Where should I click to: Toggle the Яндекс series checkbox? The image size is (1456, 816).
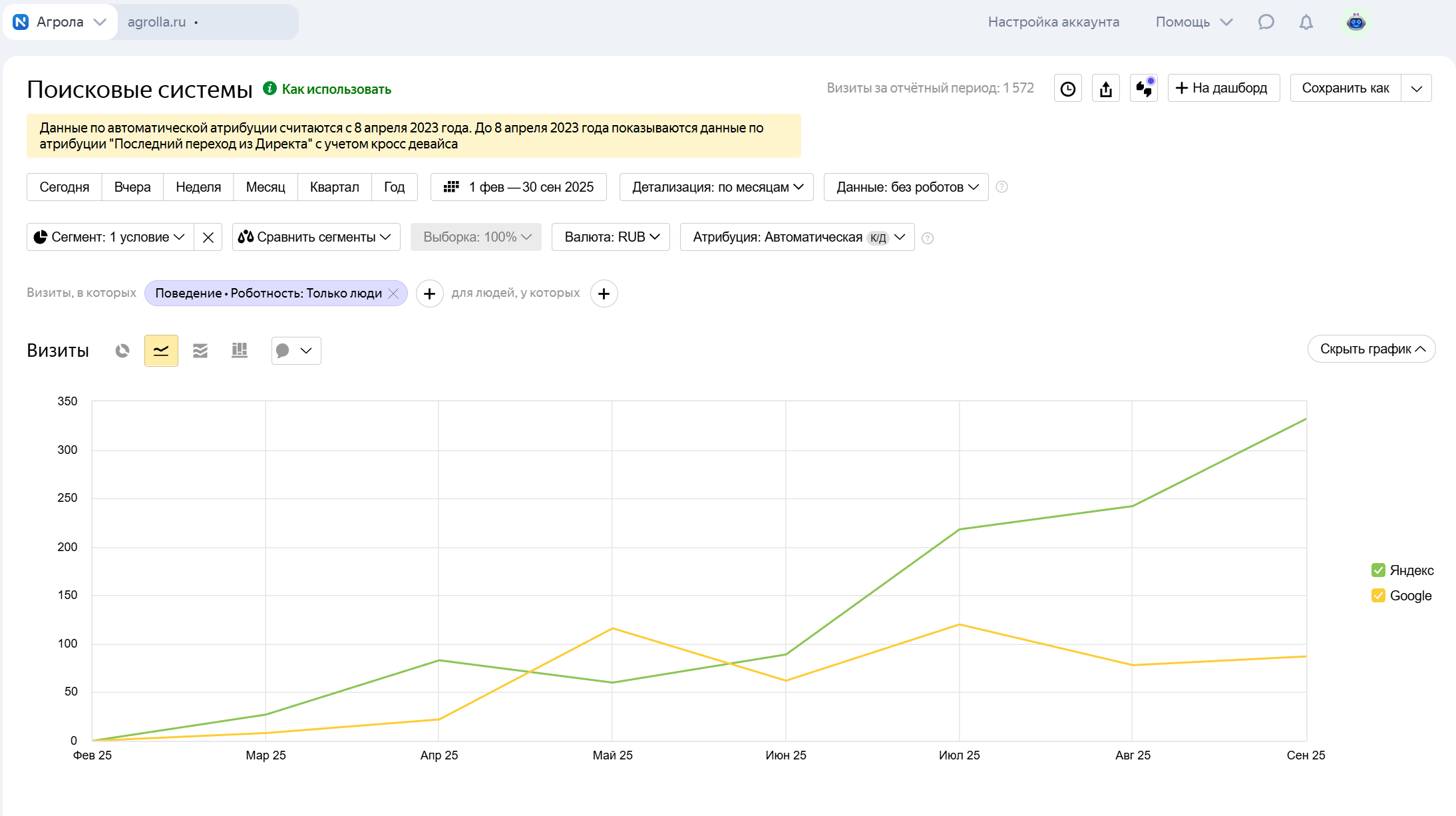[x=1378, y=570]
